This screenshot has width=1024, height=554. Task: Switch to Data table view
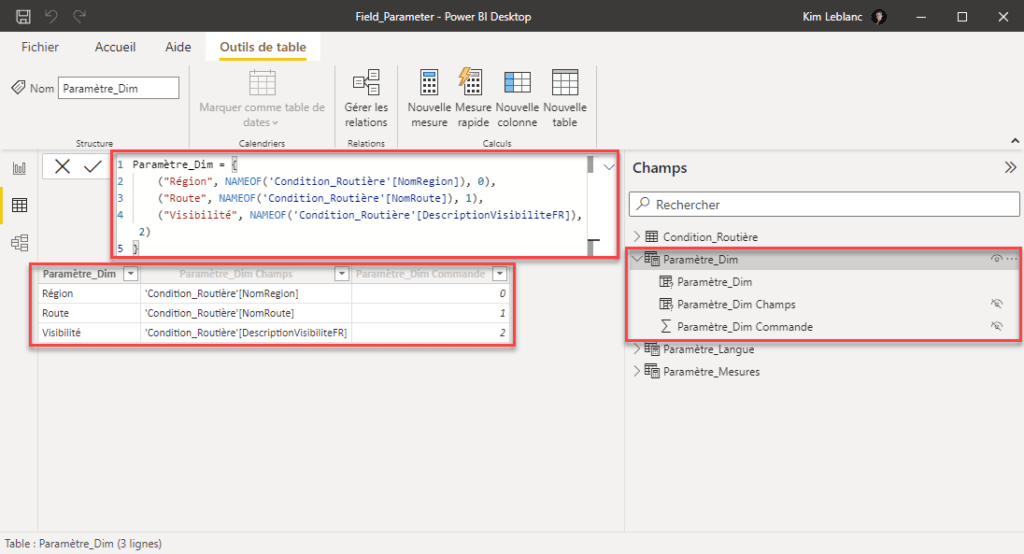pyautogui.click(x=20, y=205)
